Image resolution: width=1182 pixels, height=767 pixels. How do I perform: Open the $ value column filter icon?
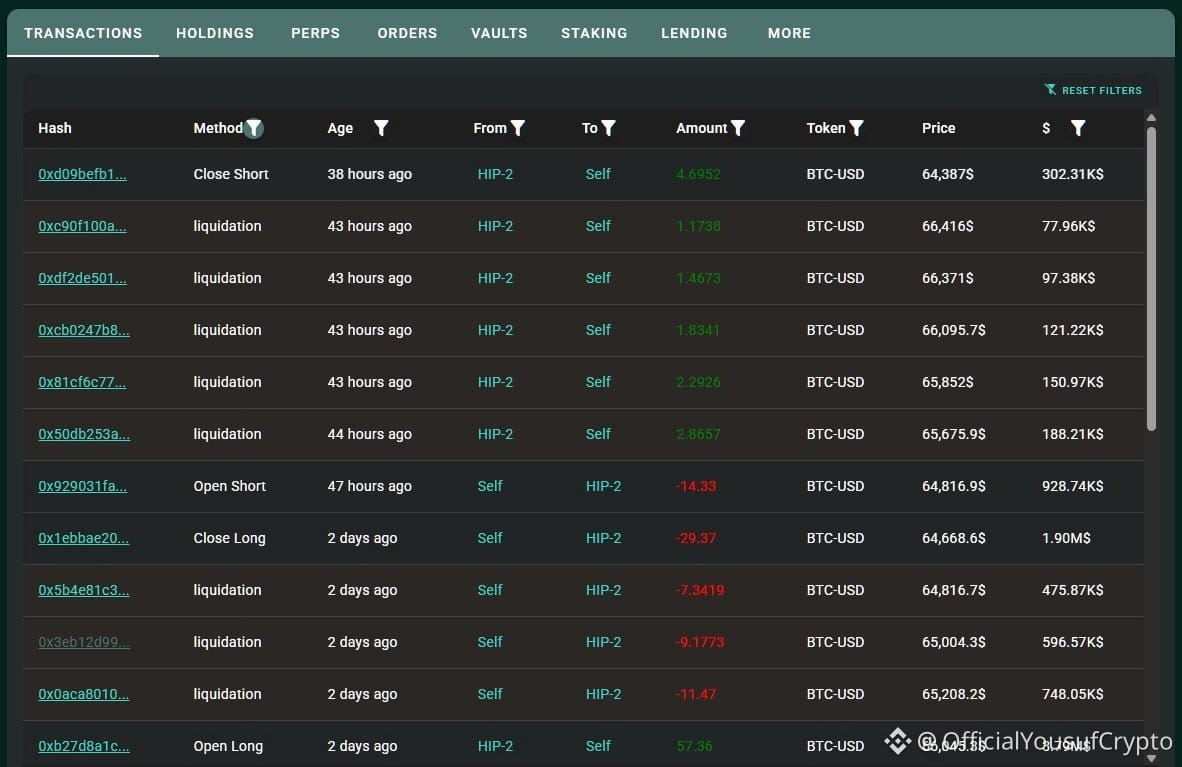point(1079,128)
